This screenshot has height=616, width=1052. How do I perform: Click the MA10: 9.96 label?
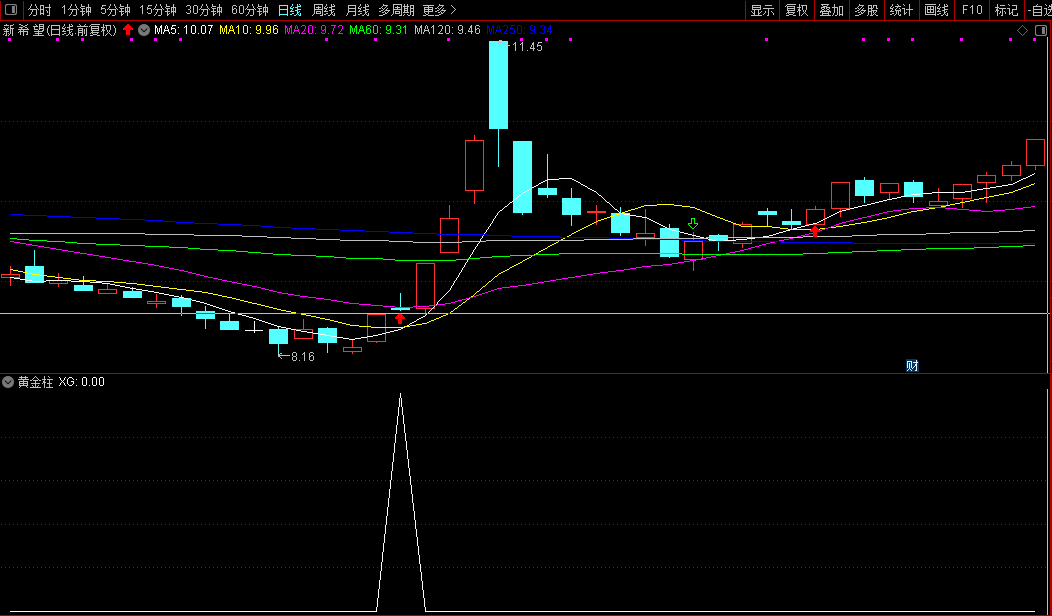[x=249, y=30]
